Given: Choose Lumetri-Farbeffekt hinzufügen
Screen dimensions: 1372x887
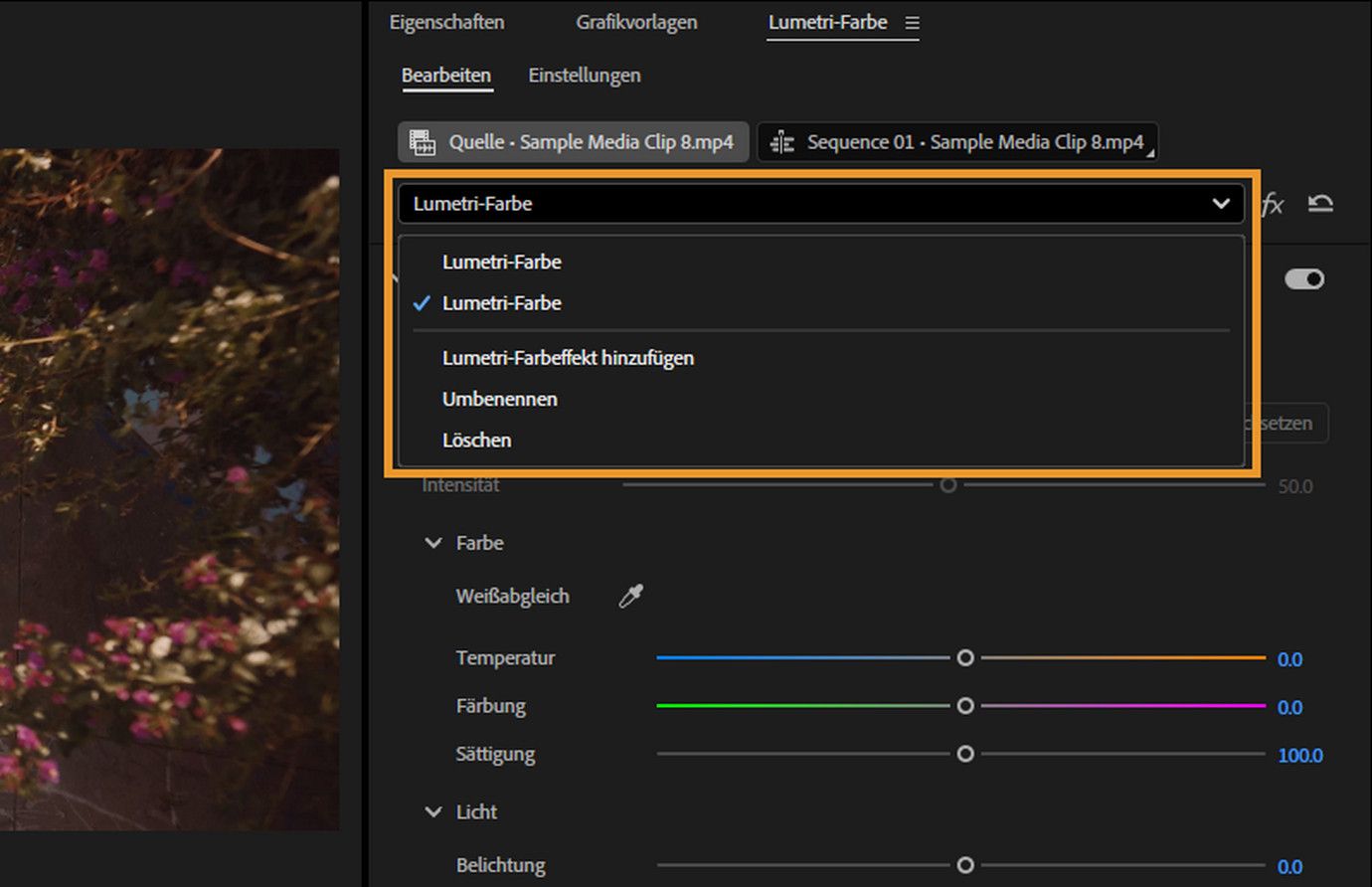Looking at the screenshot, I should pyautogui.click(x=567, y=357).
